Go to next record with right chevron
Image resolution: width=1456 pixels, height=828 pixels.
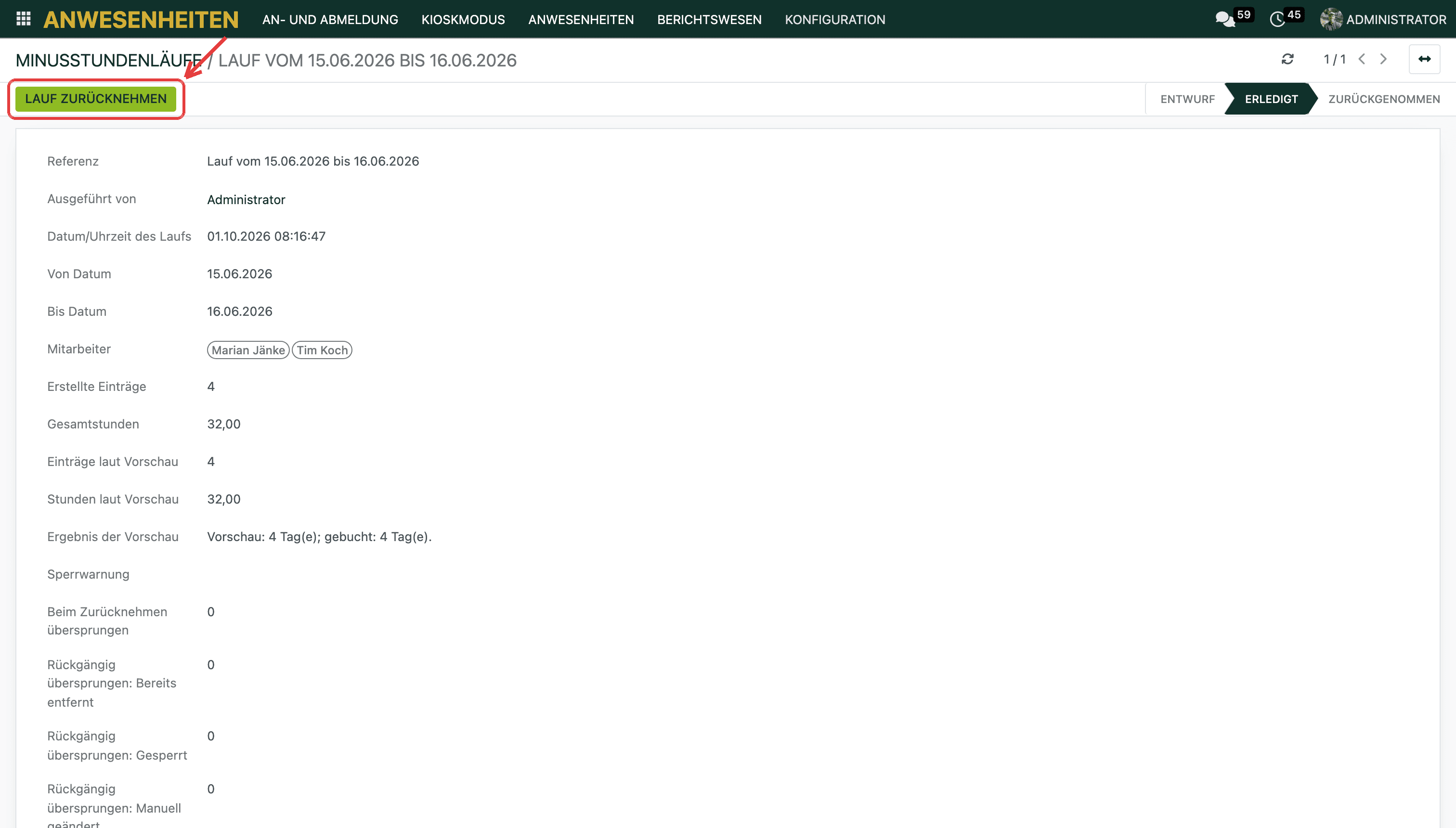point(1383,59)
